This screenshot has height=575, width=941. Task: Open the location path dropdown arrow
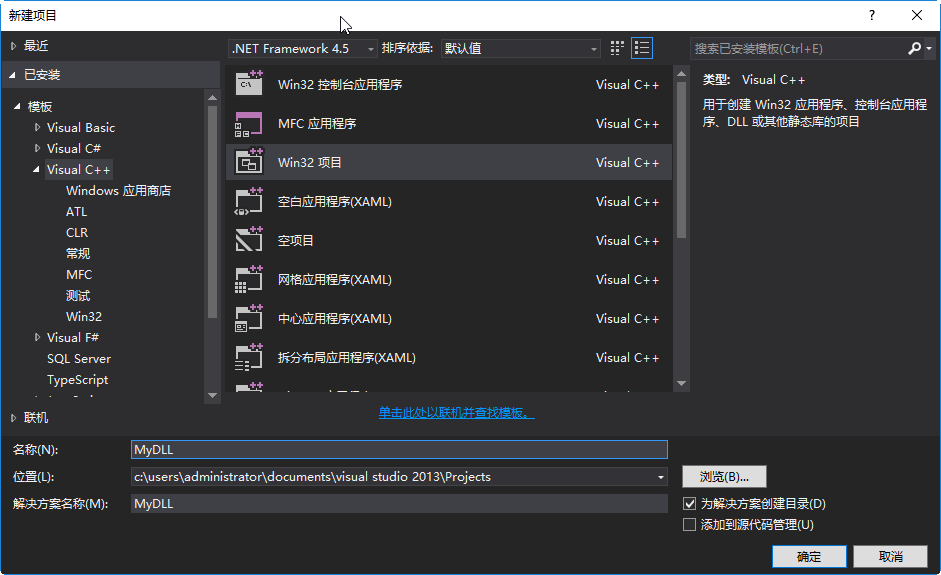click(x=661, y=477)
